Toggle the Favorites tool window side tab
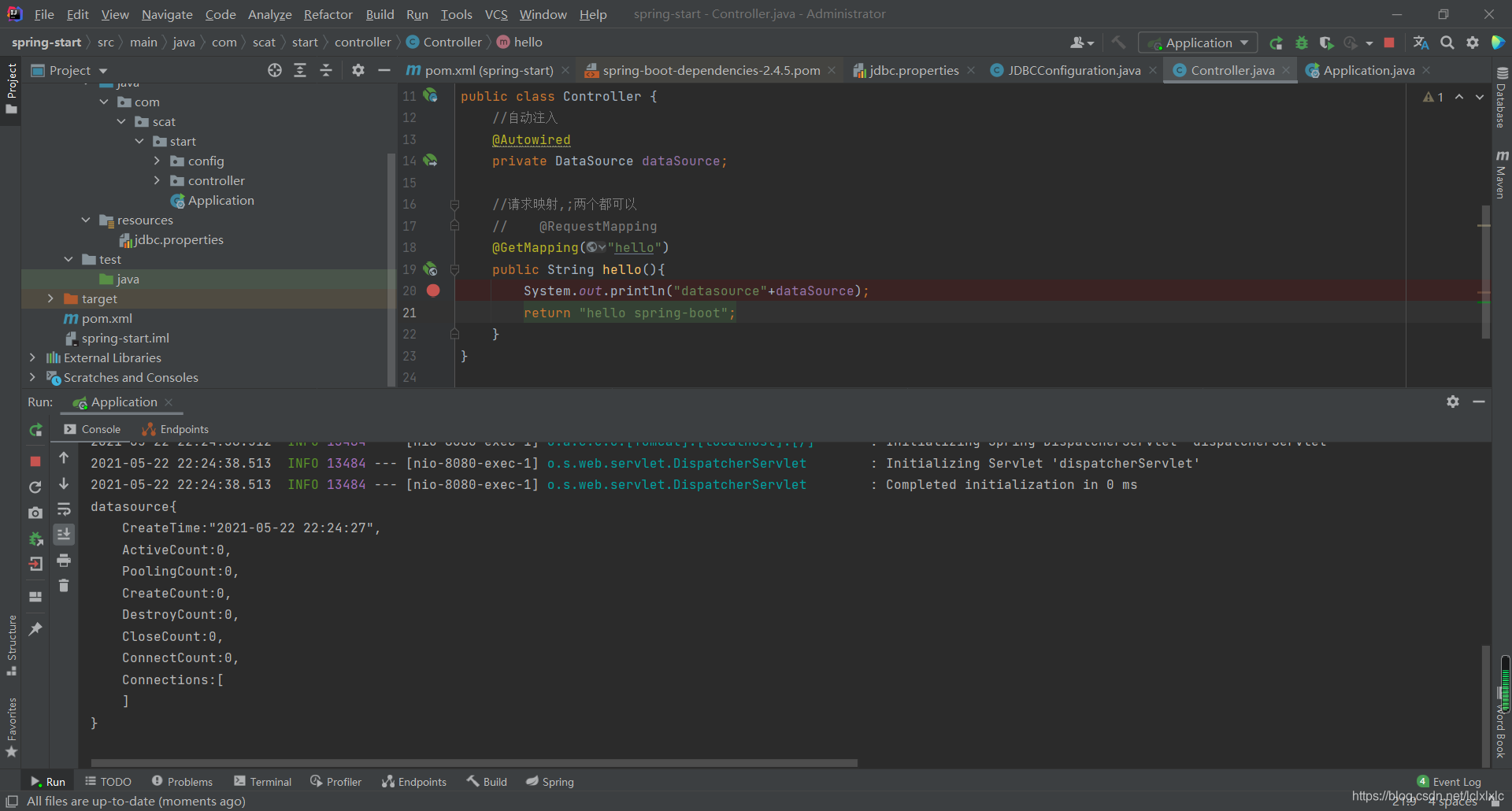Screen dimensions: 1512x811 click(x=11, y=728)
